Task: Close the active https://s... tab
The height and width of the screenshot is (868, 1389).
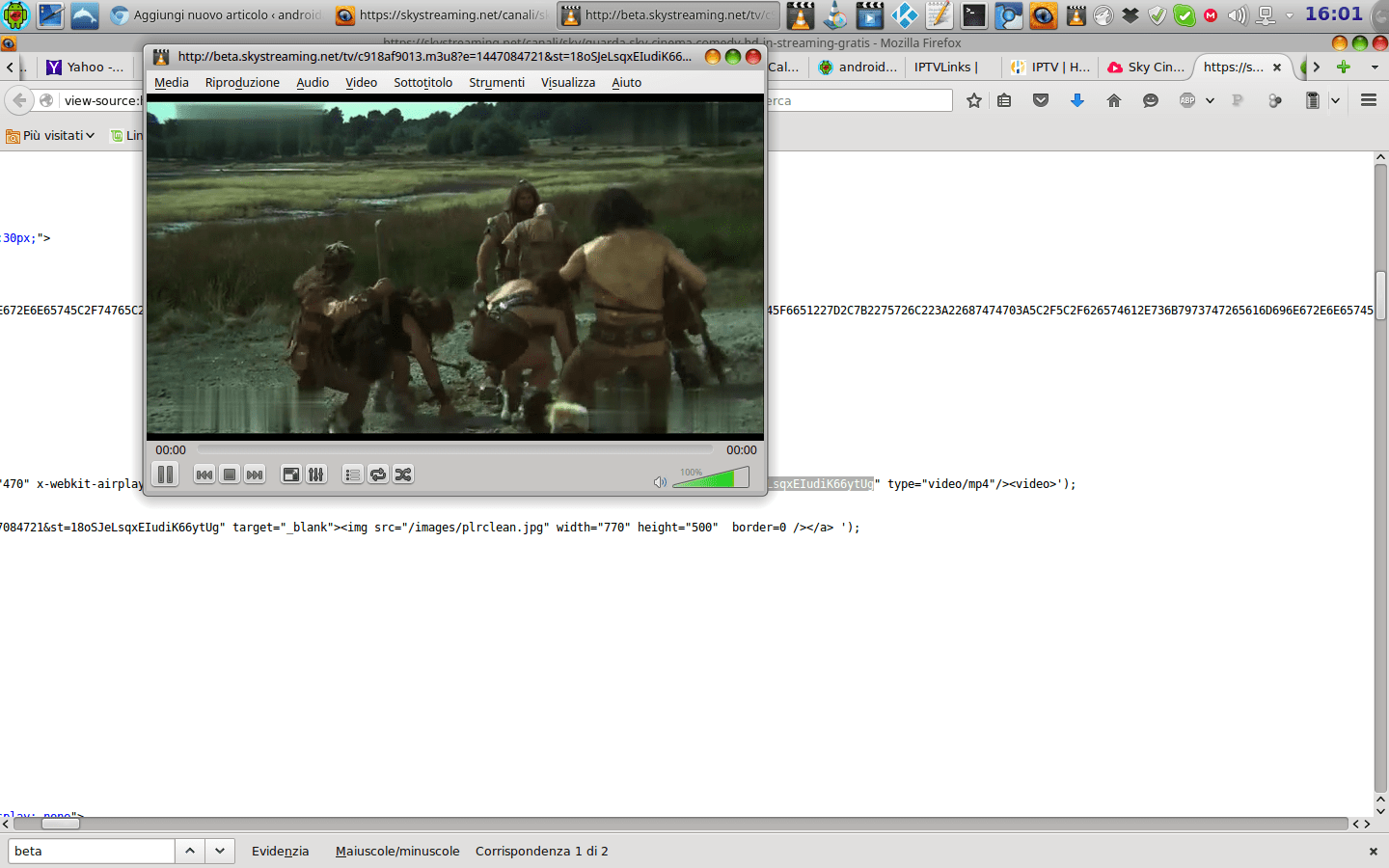Action: [1277, 68]
